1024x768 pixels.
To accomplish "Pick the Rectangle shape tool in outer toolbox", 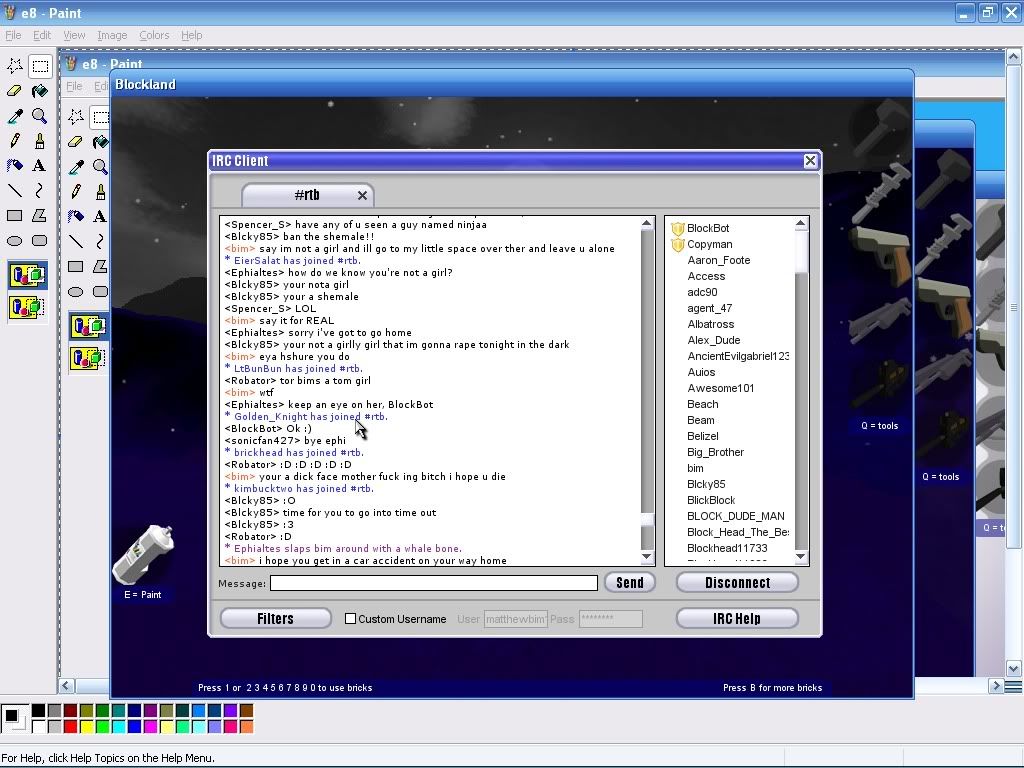I will pos(14,216).
